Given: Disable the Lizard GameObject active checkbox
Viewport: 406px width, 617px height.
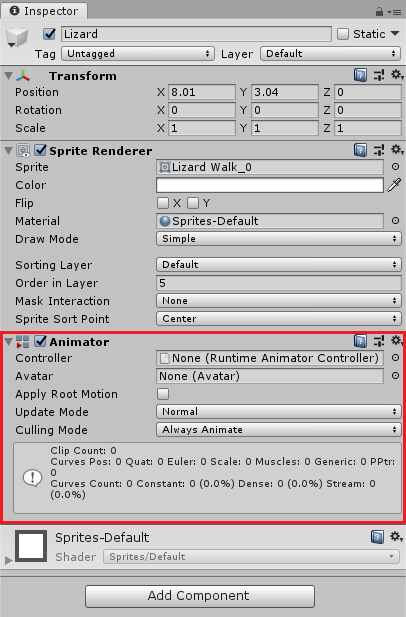Looking at the screenshot, I should (49, 34).
